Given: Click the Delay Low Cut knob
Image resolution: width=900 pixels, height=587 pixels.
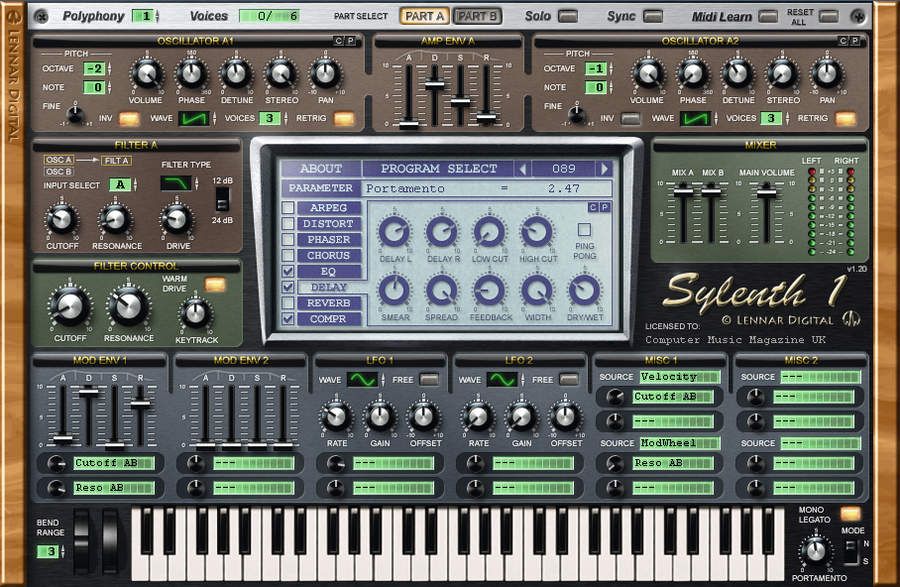Looking at the screenshot, I should pyautogui.click(x=489, y=232).
